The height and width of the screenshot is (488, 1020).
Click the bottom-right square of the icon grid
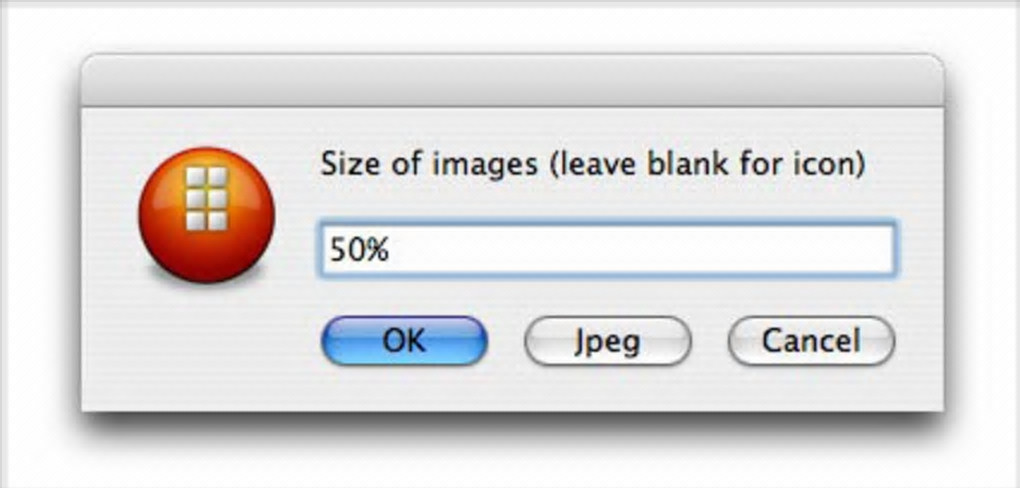point(217,219)
